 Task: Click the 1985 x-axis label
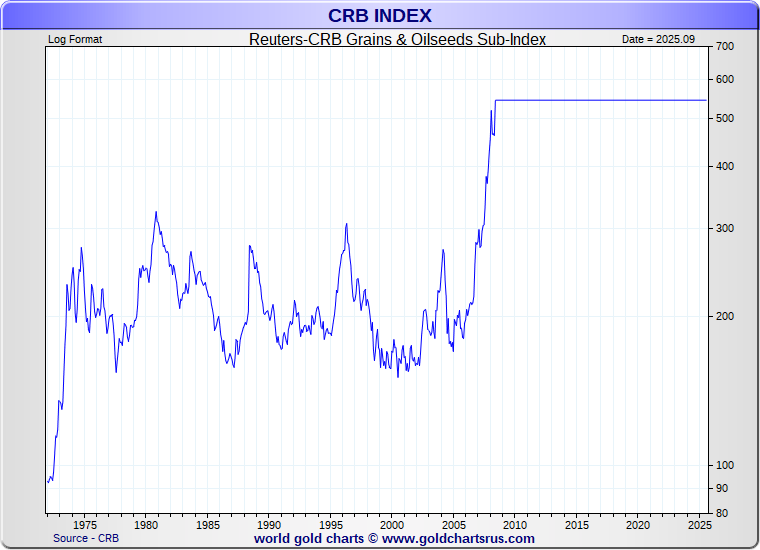click(x=207, y=525)
